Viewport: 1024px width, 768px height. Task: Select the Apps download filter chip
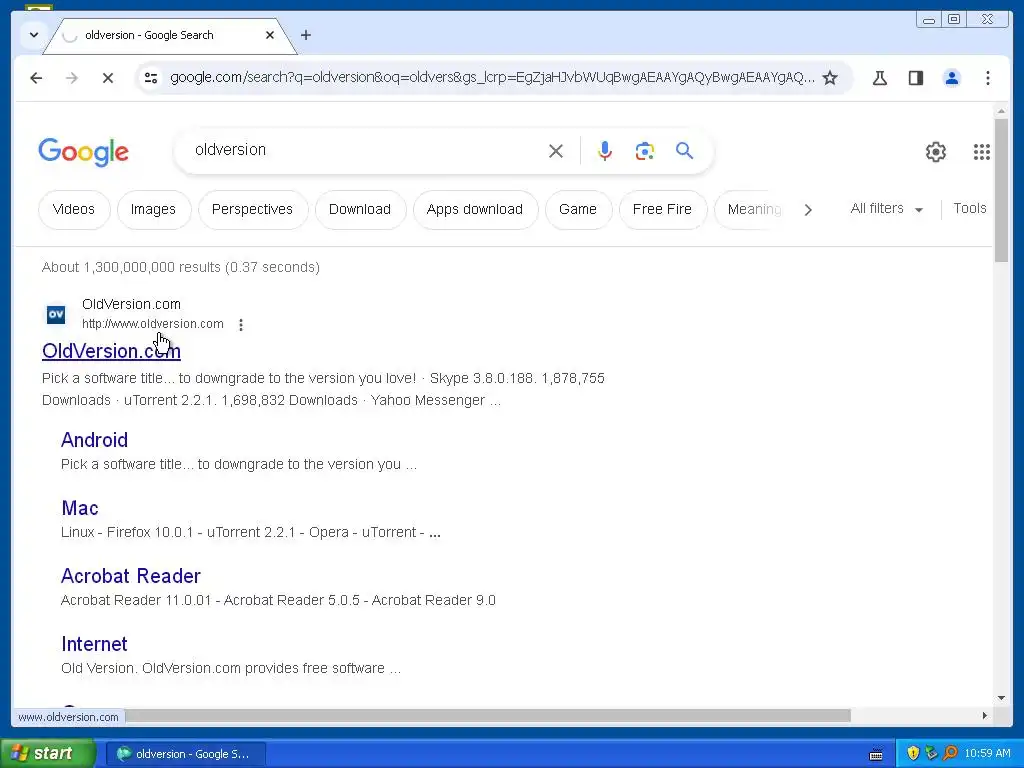click(x=475, y=210)
